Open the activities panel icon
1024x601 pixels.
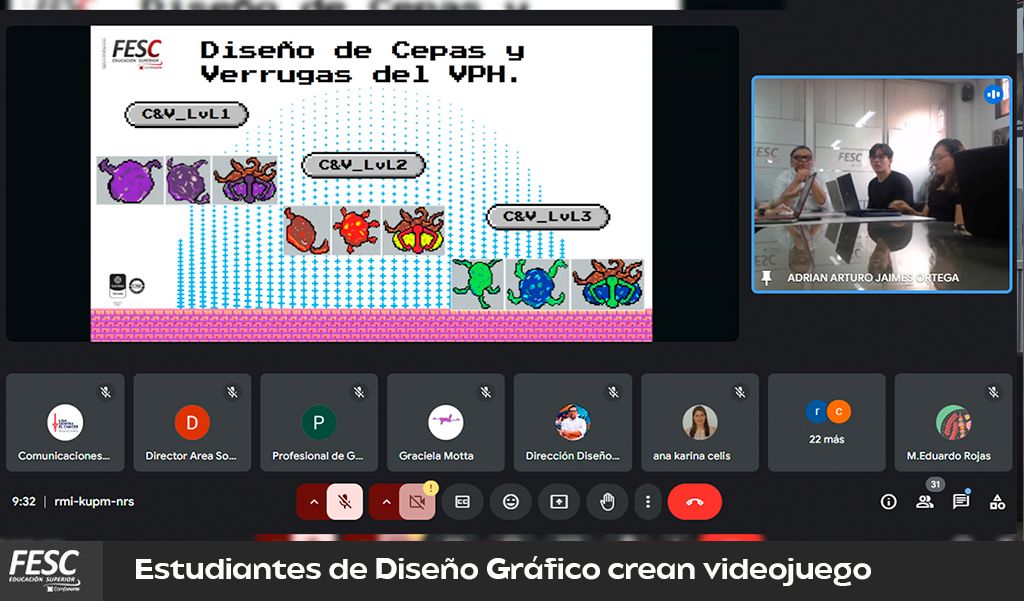(x=997, y=502)
